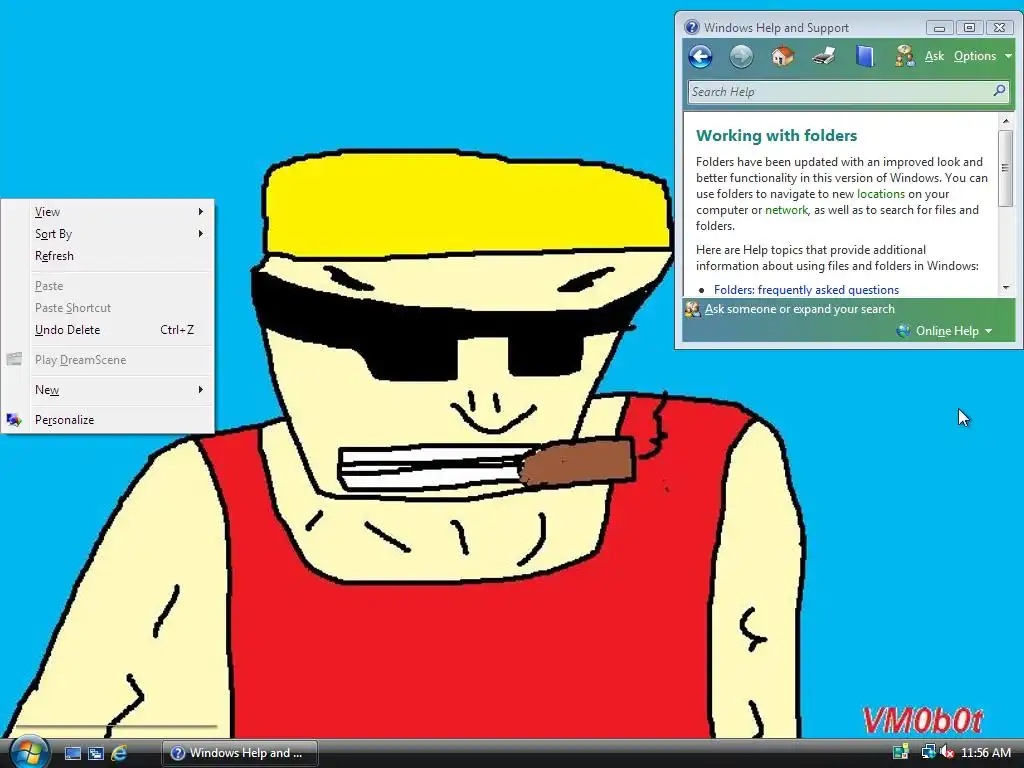
Task: Click the Ask person icon in toolbar
Action: tap(905, 56)
